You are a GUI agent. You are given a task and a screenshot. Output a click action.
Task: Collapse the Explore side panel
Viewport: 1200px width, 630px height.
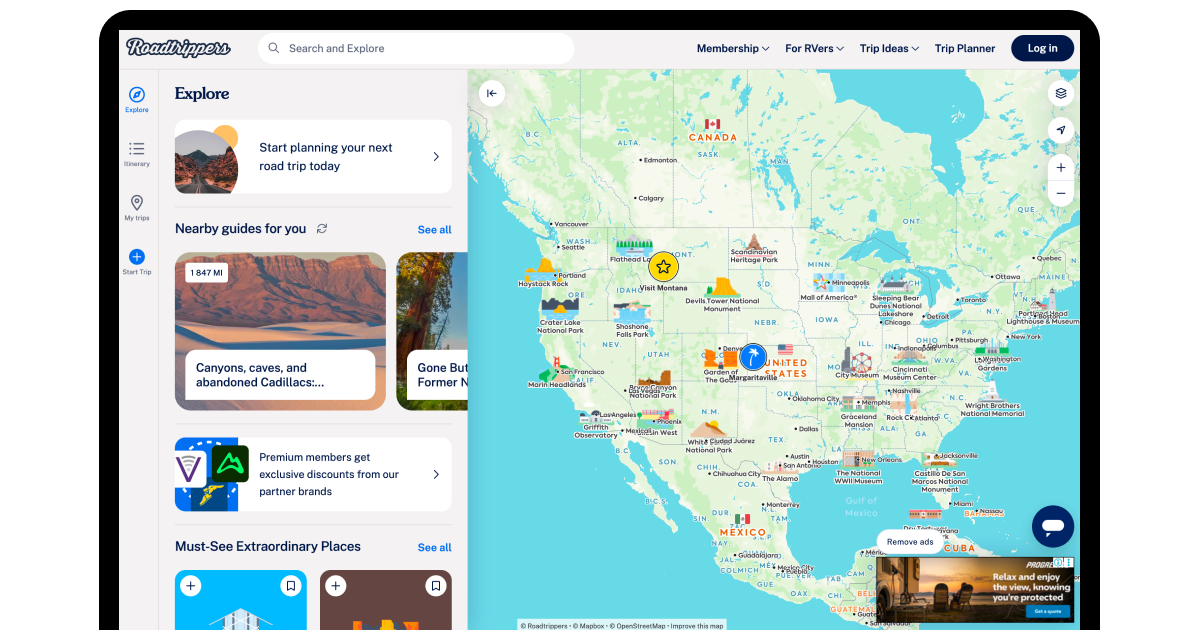click(491, 94)
